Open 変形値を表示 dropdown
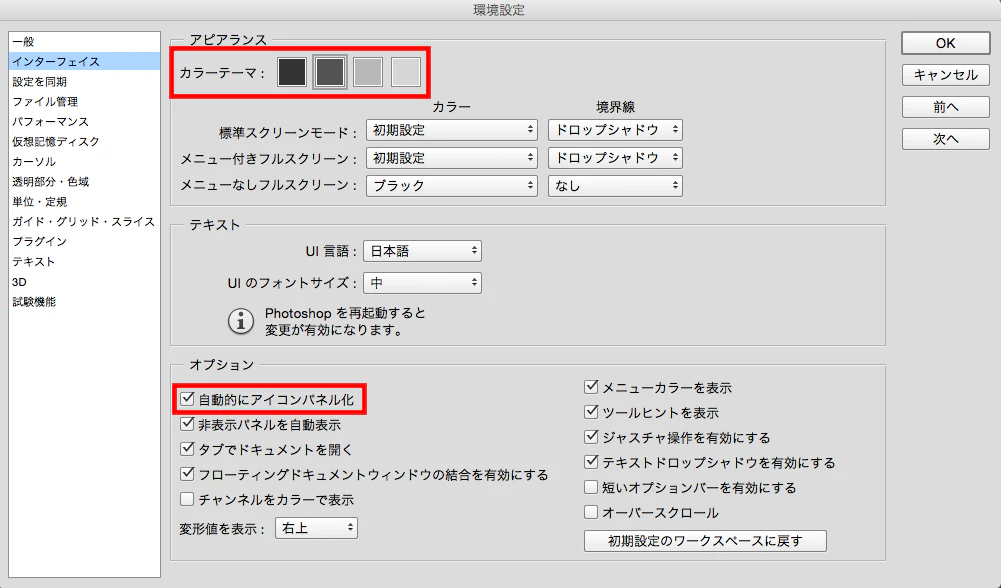1001x588 pixels. 317,528
